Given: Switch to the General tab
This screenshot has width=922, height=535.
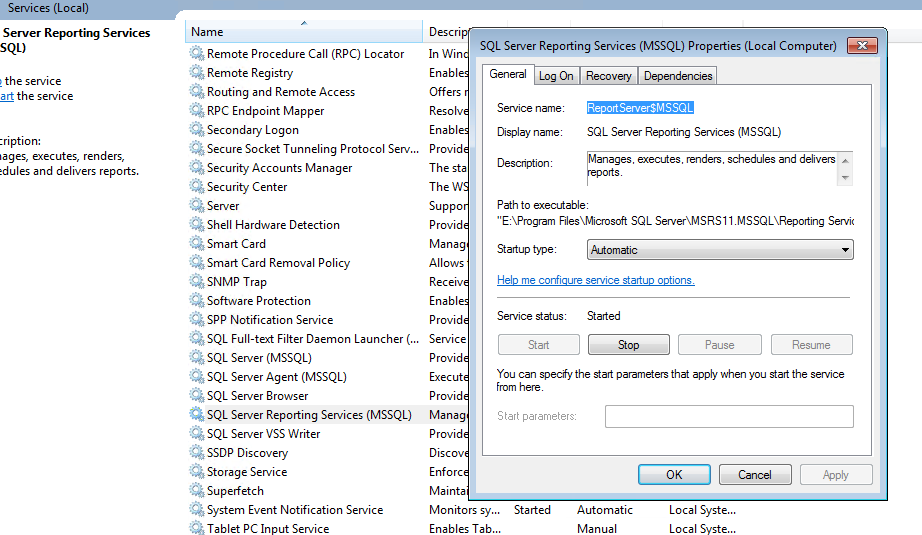Looking at the screenshot, I should tap(508, 75).
